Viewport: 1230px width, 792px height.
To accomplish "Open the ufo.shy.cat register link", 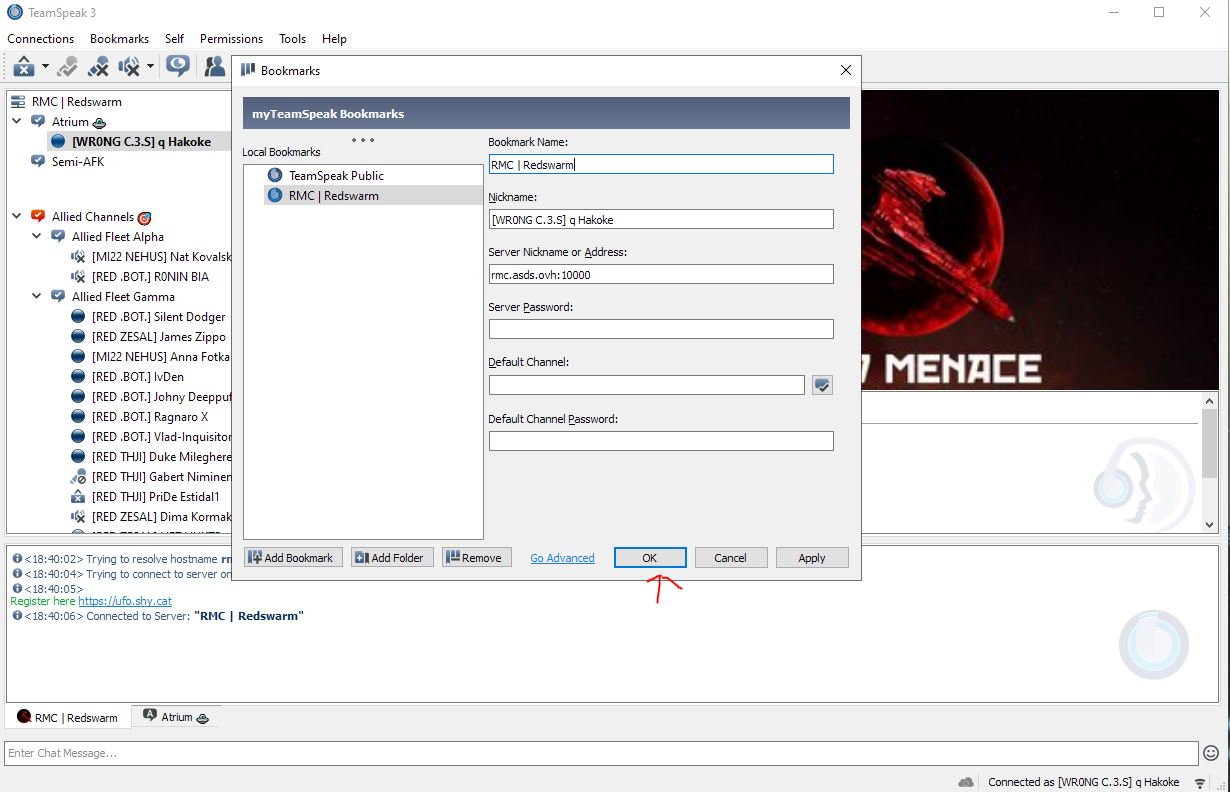I will pyautogui.click(x=125, y=602).
